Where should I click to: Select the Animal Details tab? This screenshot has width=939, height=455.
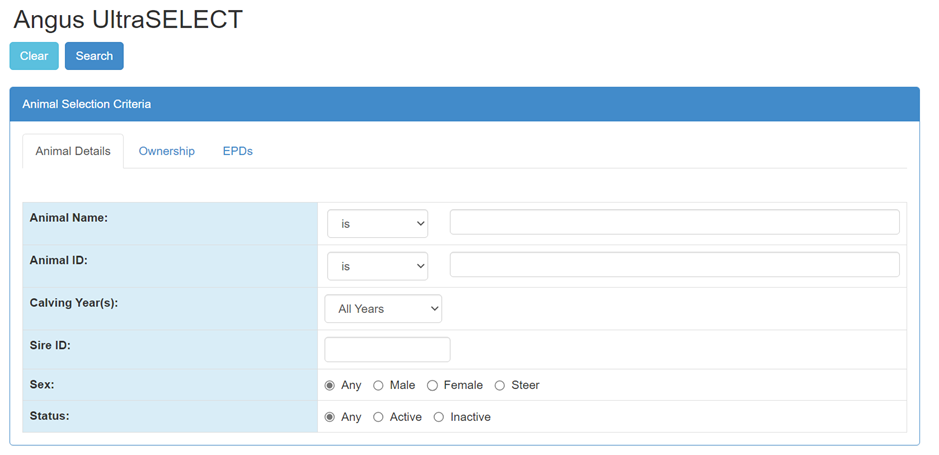(73, 152)
